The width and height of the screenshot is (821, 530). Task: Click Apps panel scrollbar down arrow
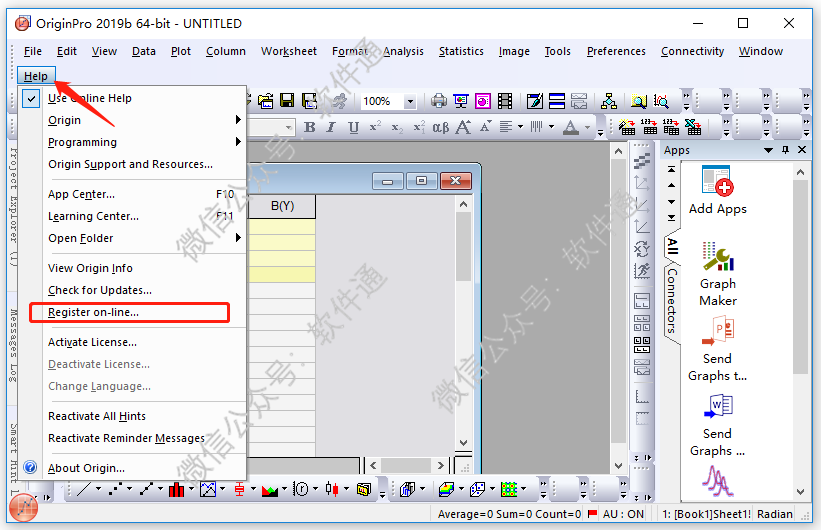pyautogui.click(x=801, y=492)
